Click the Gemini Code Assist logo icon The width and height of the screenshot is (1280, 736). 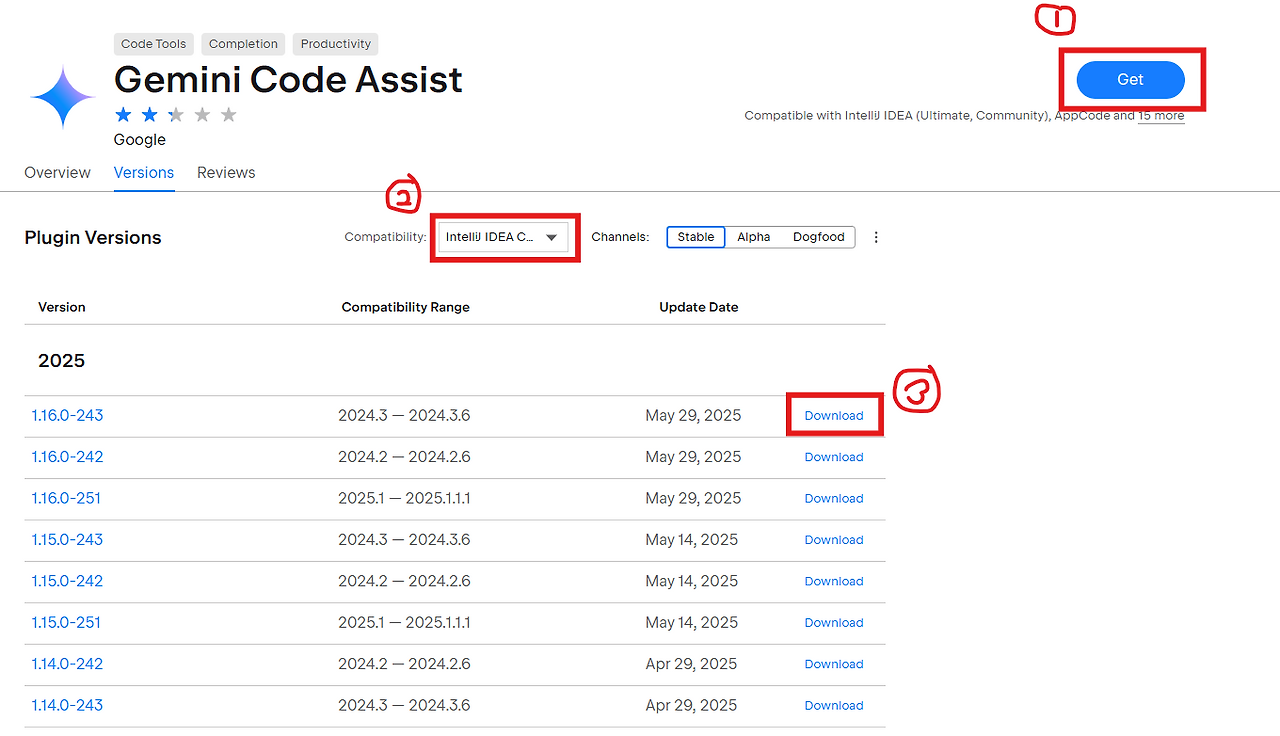click(63, 97)
